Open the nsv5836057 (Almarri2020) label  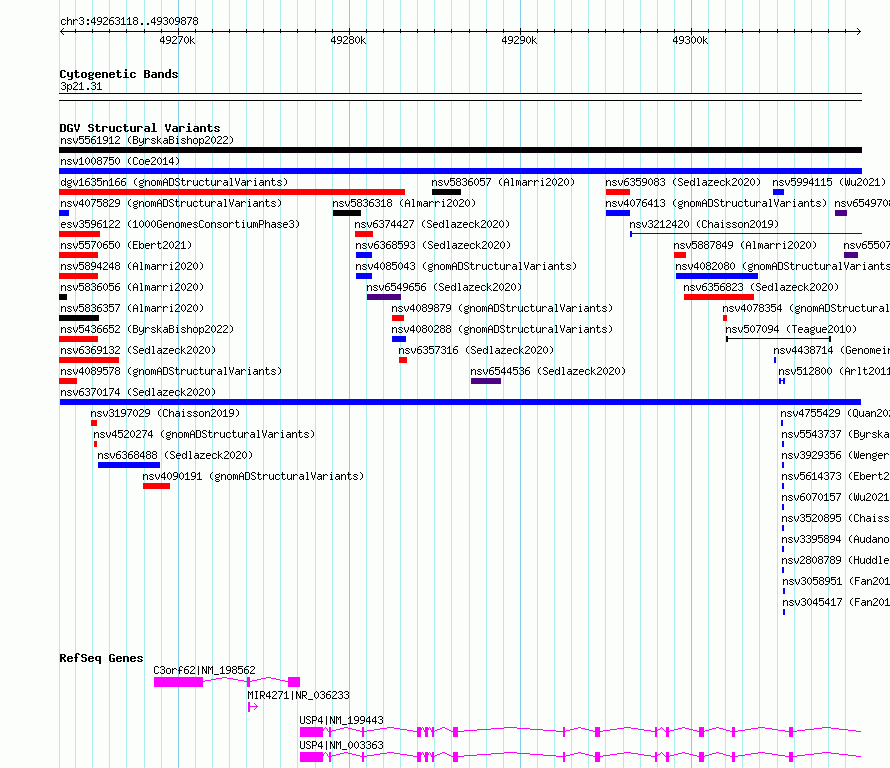(503, 182)
